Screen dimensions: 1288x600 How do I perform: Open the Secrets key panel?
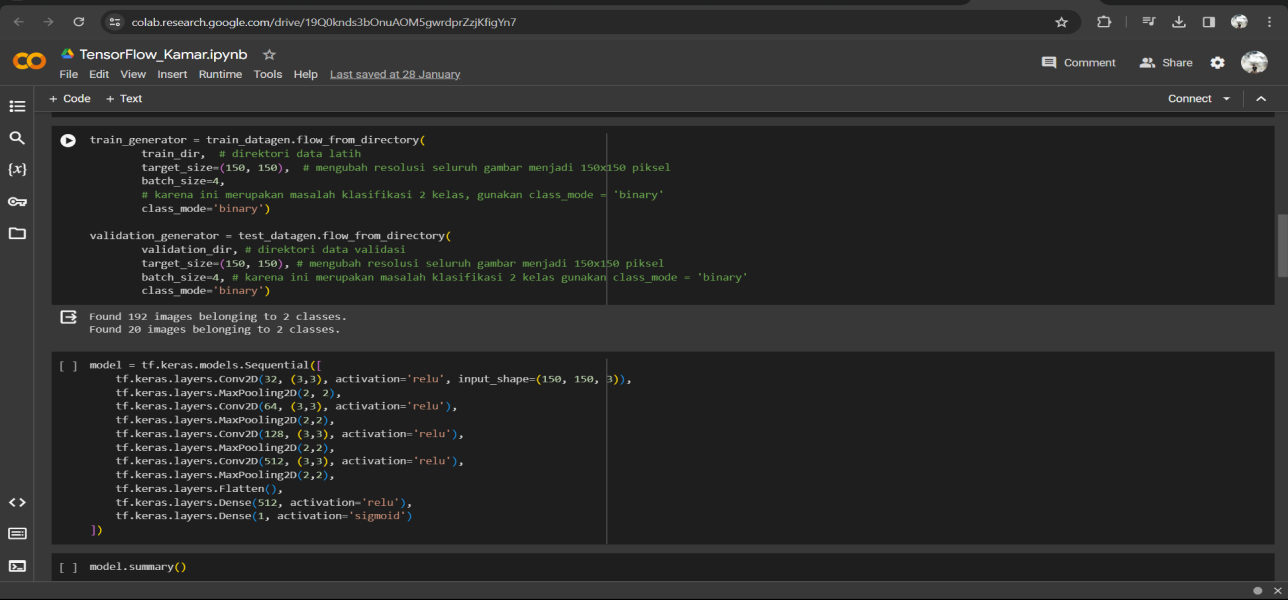pos(17,201)
